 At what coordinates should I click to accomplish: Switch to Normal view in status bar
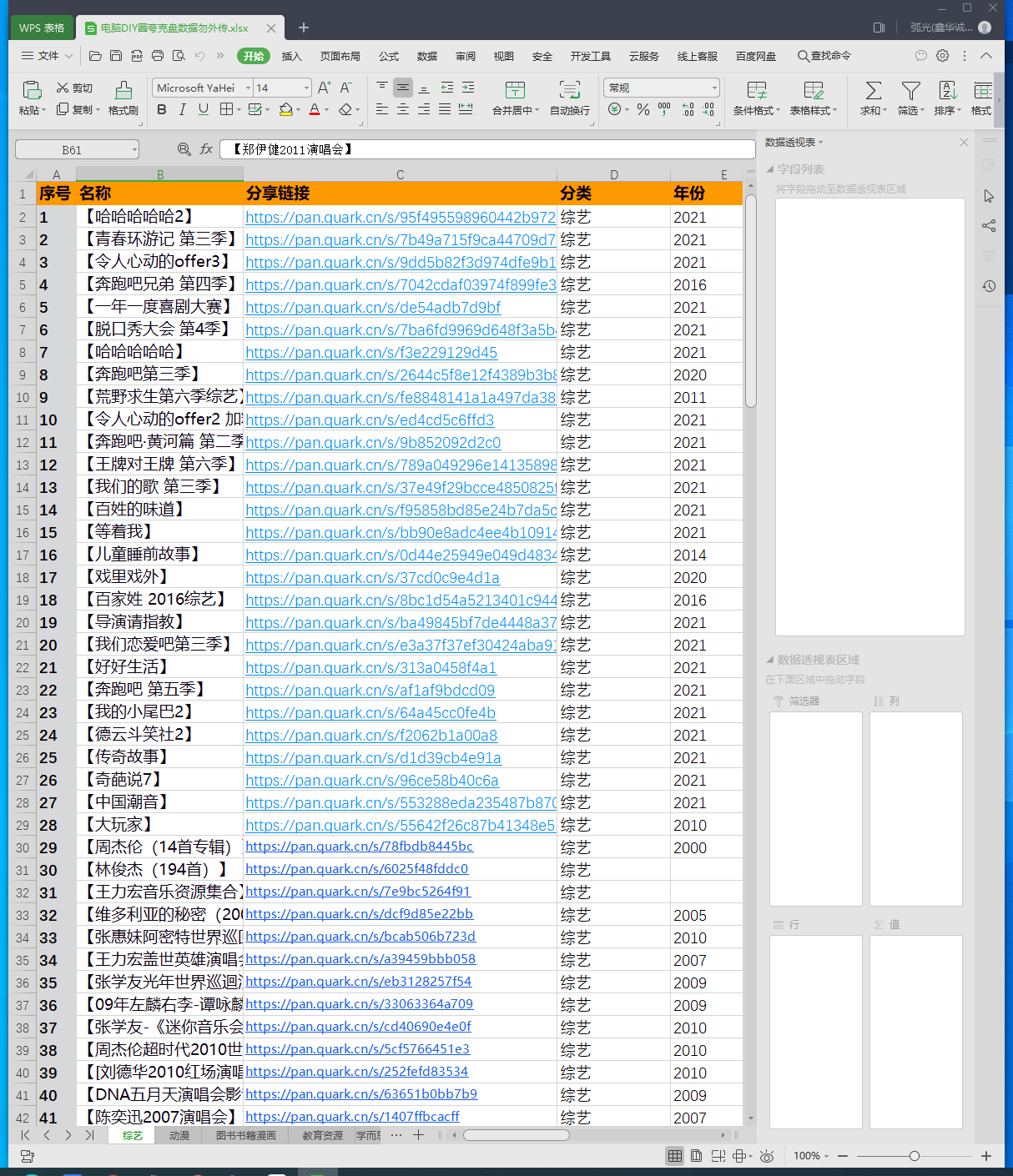pos(675,1156)
